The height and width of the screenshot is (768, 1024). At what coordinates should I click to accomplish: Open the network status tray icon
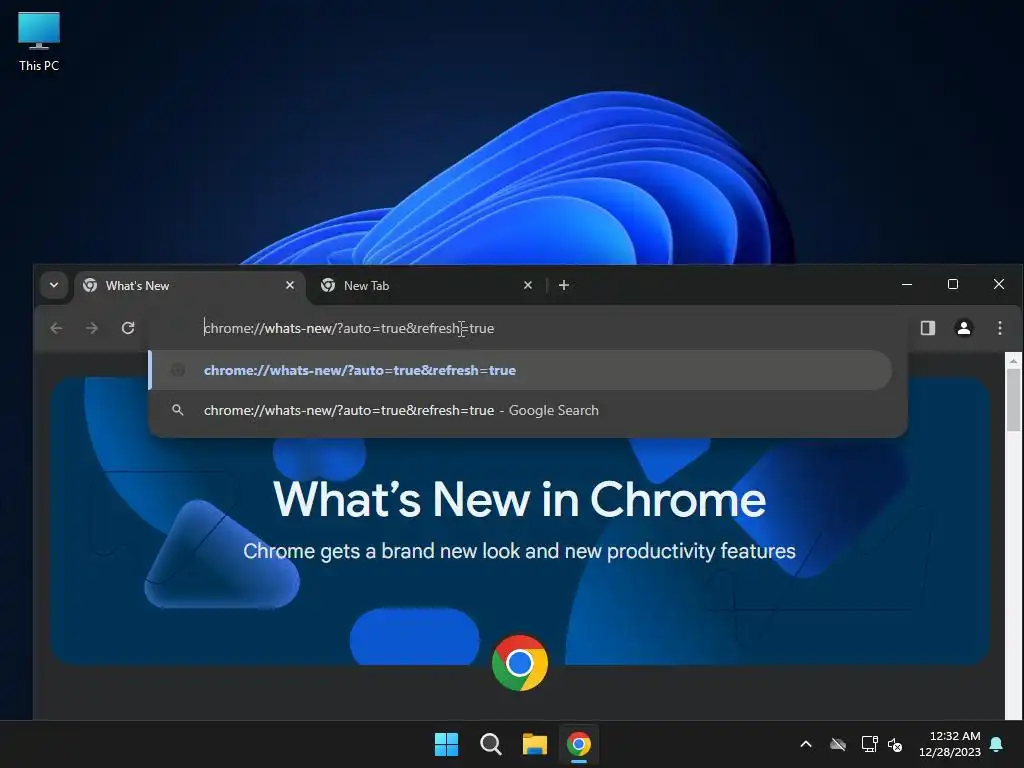coord(869,744)
